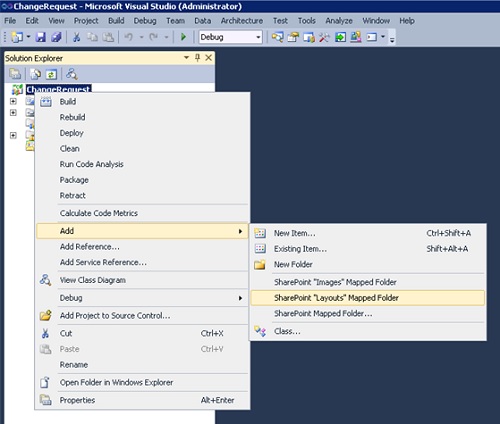Click the Save All toolbar icon
The height and width of the screenshot is (424, 500).
56,37
